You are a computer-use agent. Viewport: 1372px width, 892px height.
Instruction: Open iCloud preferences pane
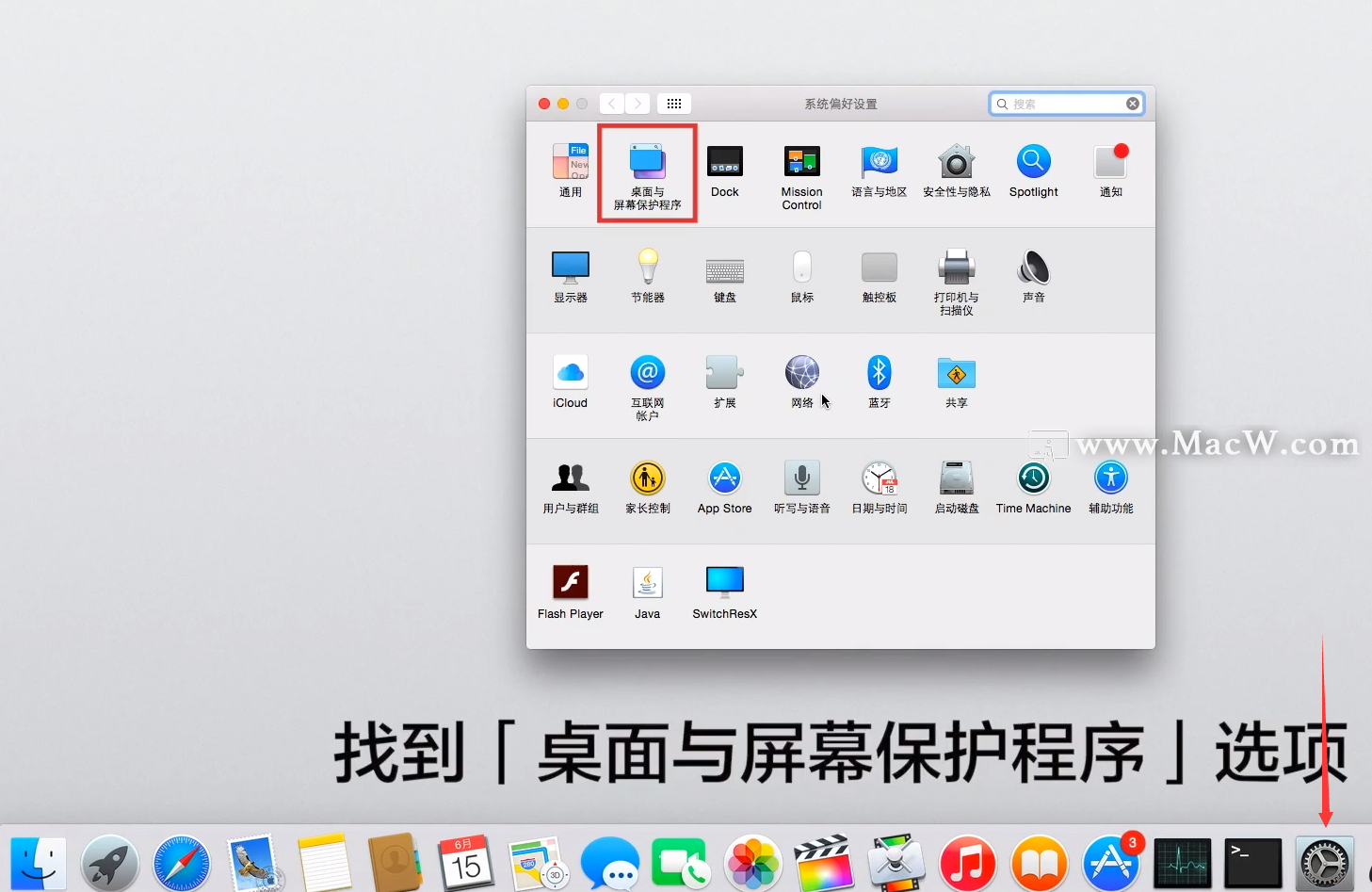tap(571, 381)
